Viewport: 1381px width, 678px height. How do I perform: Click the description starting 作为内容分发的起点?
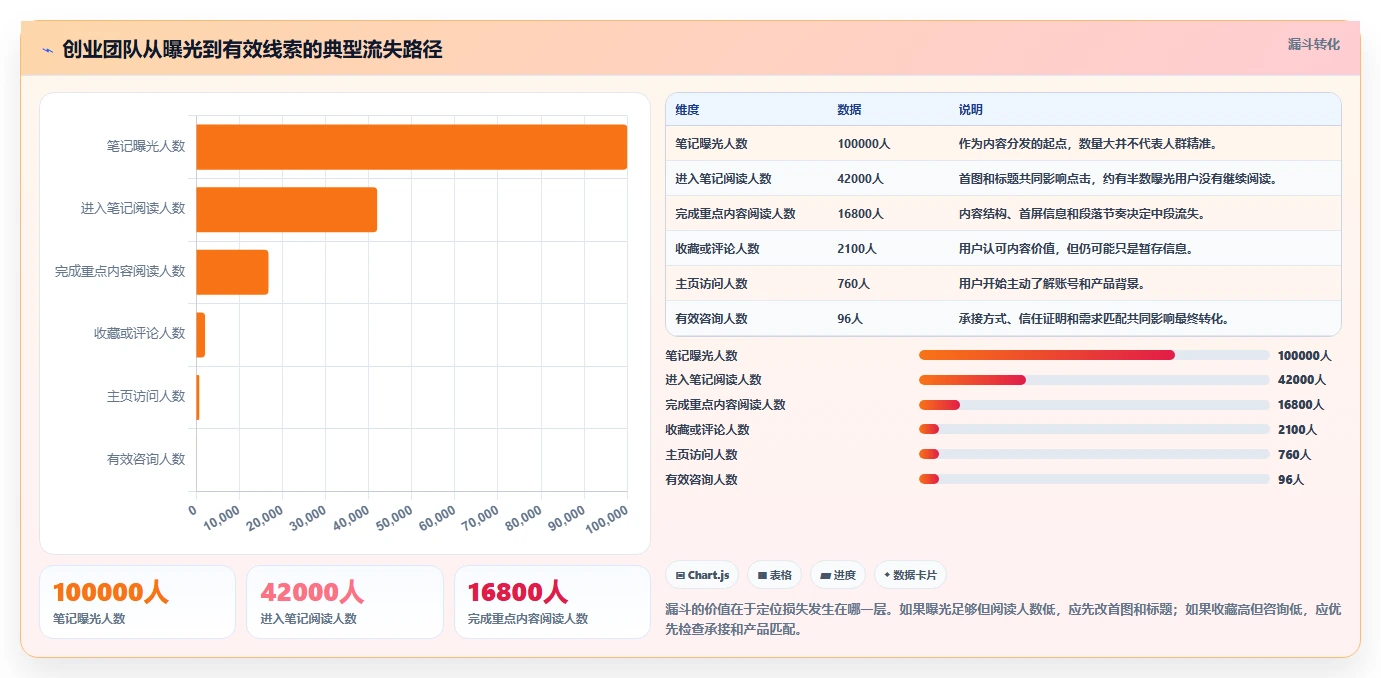1088,144
